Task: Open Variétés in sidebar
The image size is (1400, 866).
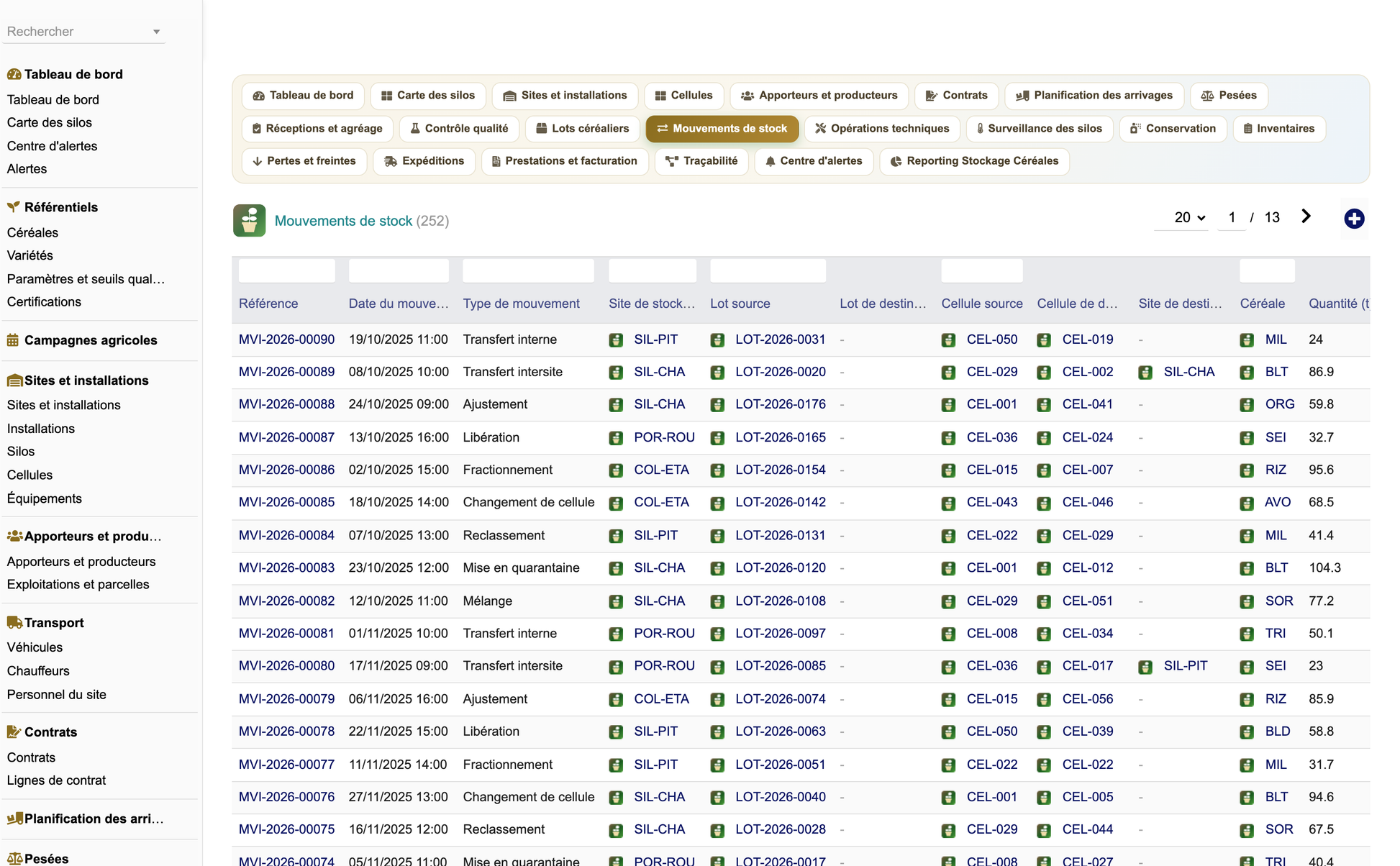Action: click(x=30, y=255)
